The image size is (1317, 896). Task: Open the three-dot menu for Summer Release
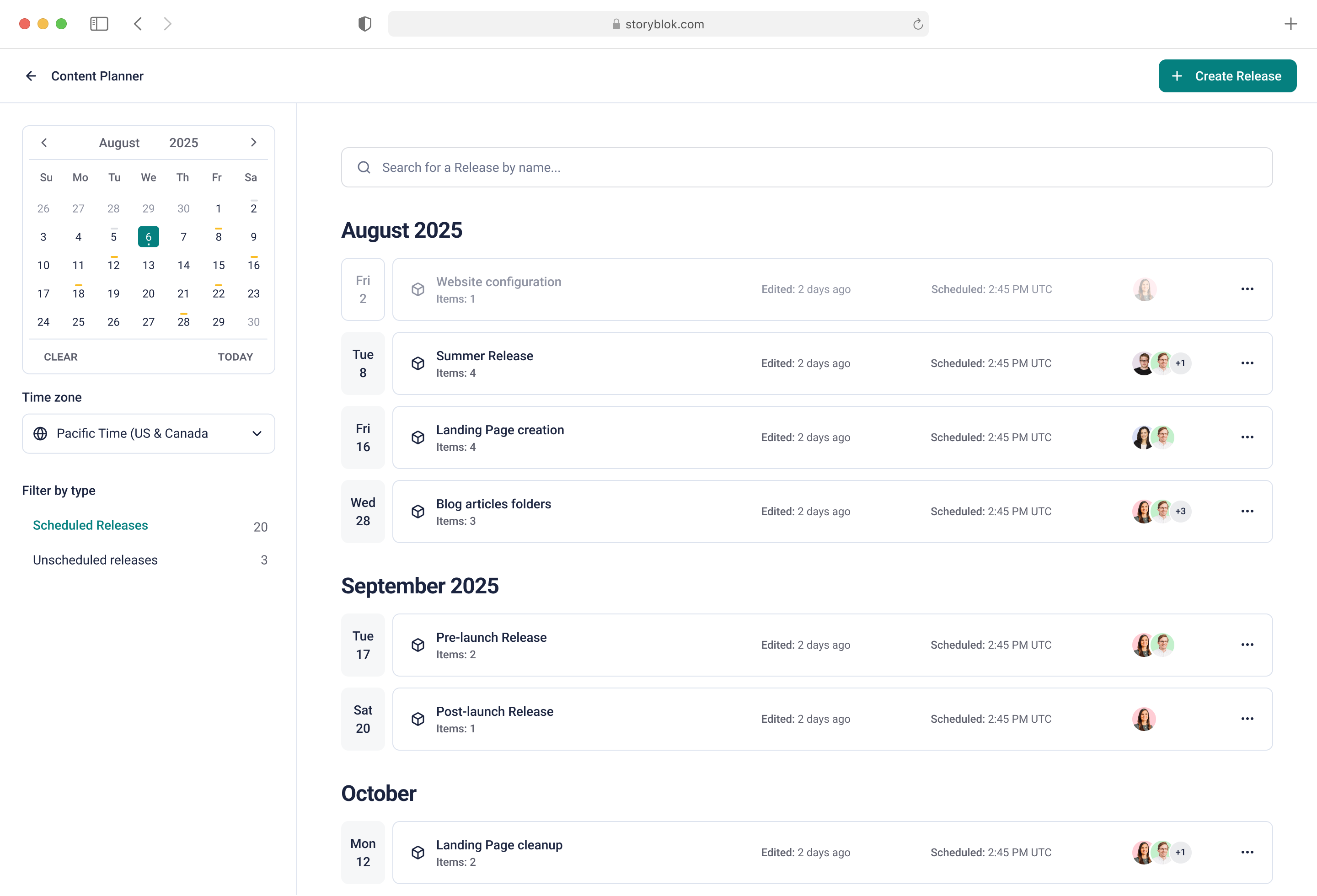coord(1247,363)
